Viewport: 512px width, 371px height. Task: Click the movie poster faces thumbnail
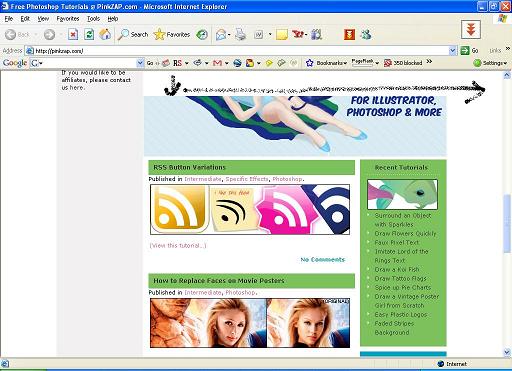click(x=250, y=323)
